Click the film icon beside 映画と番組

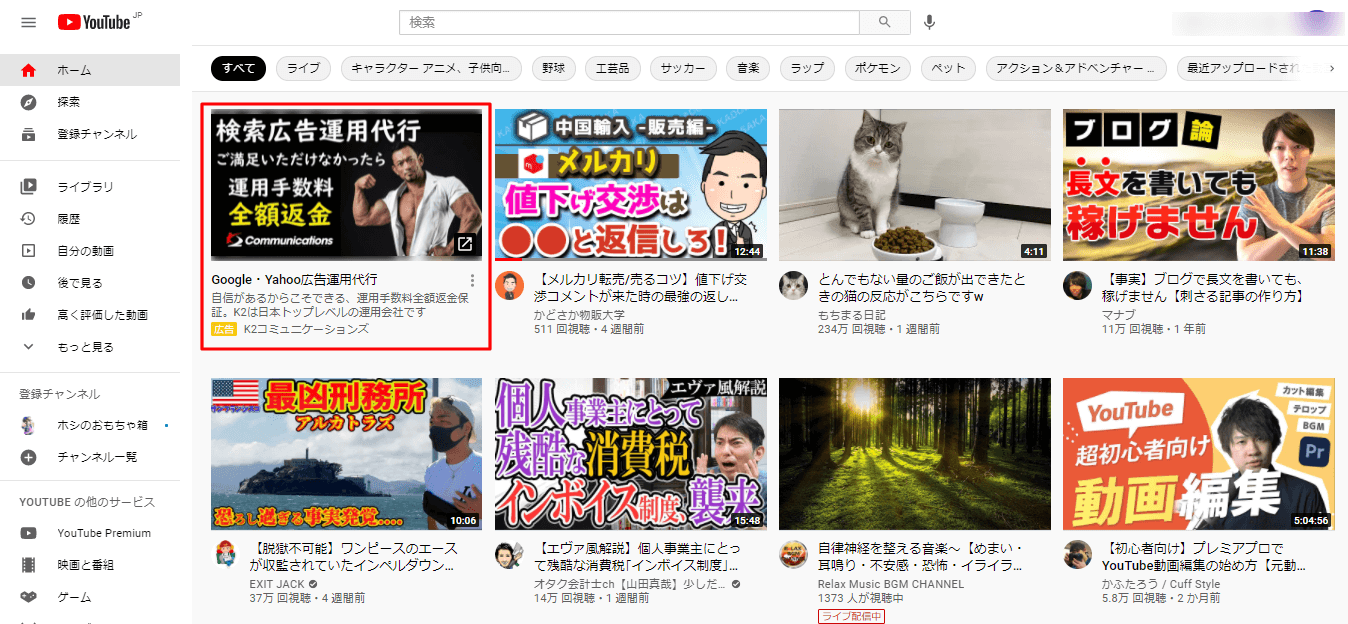(28, 565)
